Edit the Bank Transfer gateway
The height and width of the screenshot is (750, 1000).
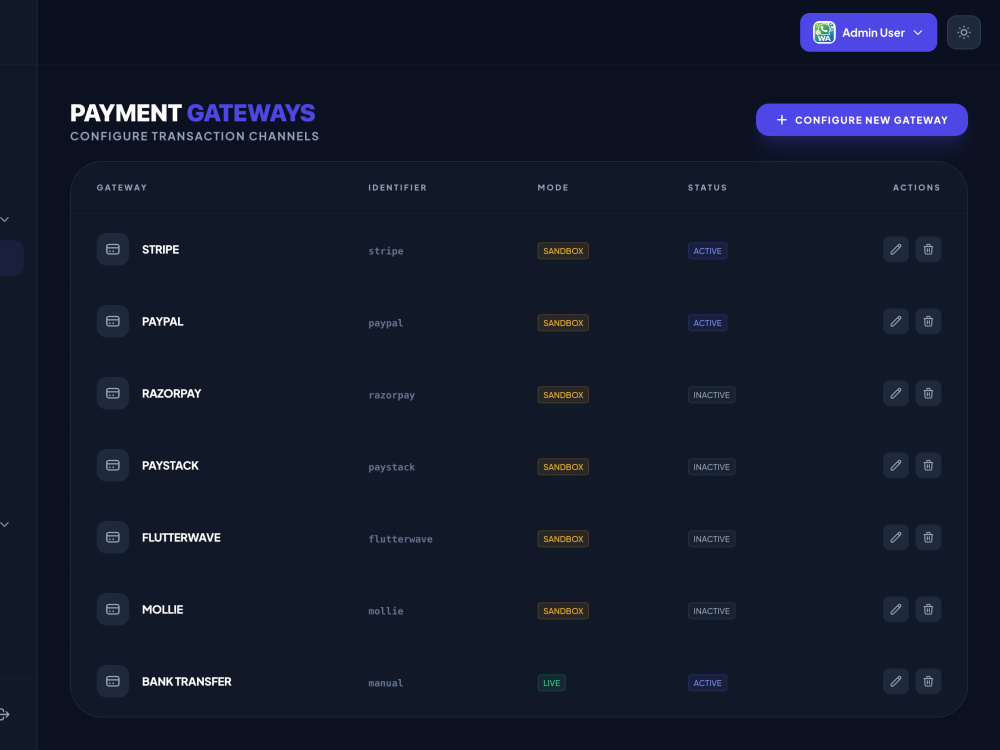(895, 682)
